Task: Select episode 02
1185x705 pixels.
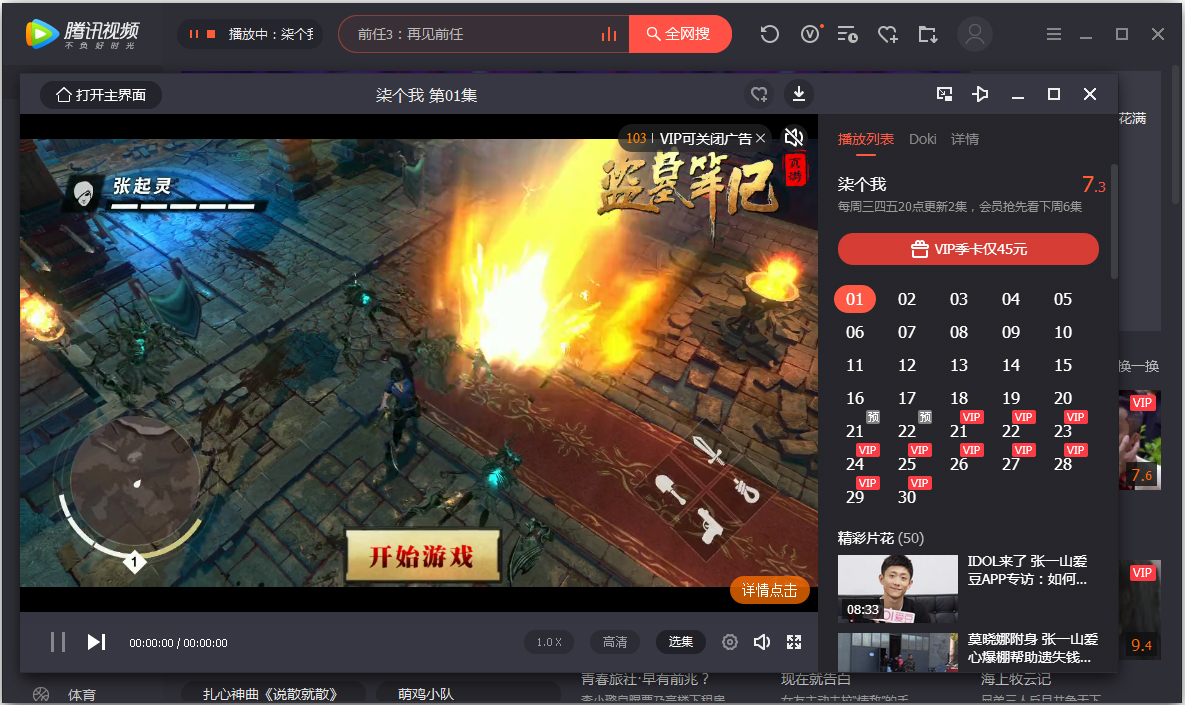Action: click(x=907, y=299)
